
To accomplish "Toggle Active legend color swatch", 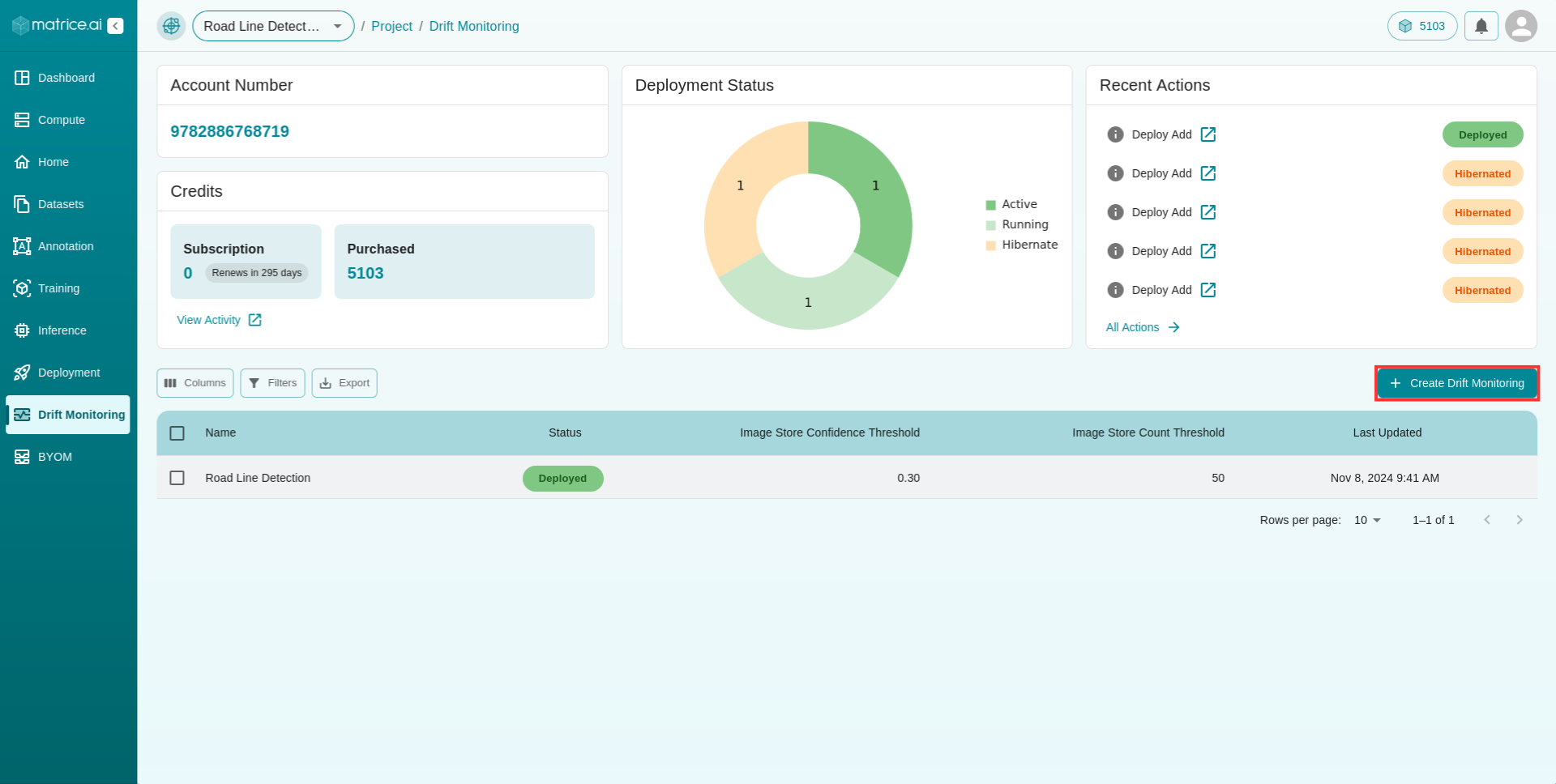I will click(x=990, y=205).
